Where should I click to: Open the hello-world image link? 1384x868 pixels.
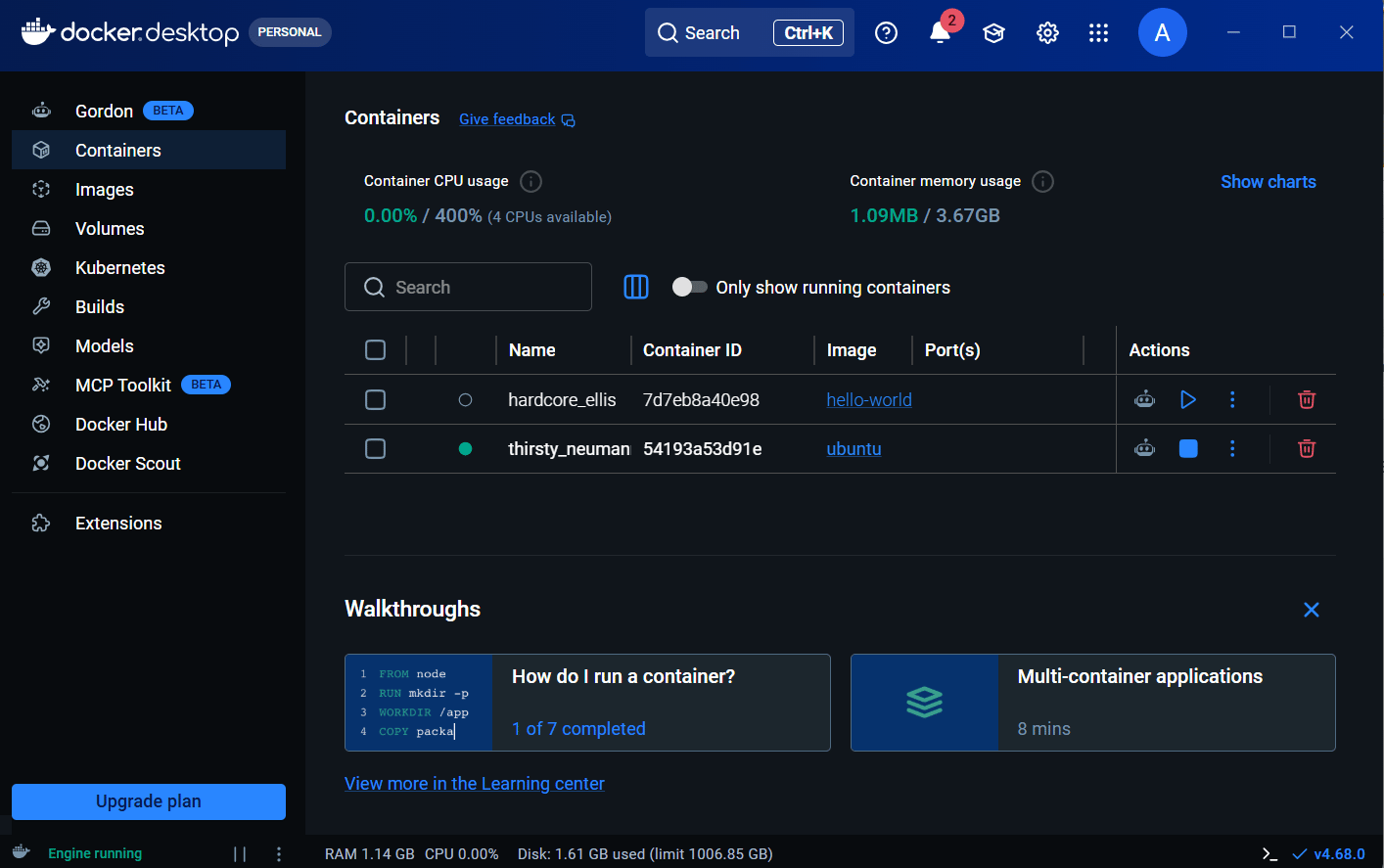tap(869, 399)
